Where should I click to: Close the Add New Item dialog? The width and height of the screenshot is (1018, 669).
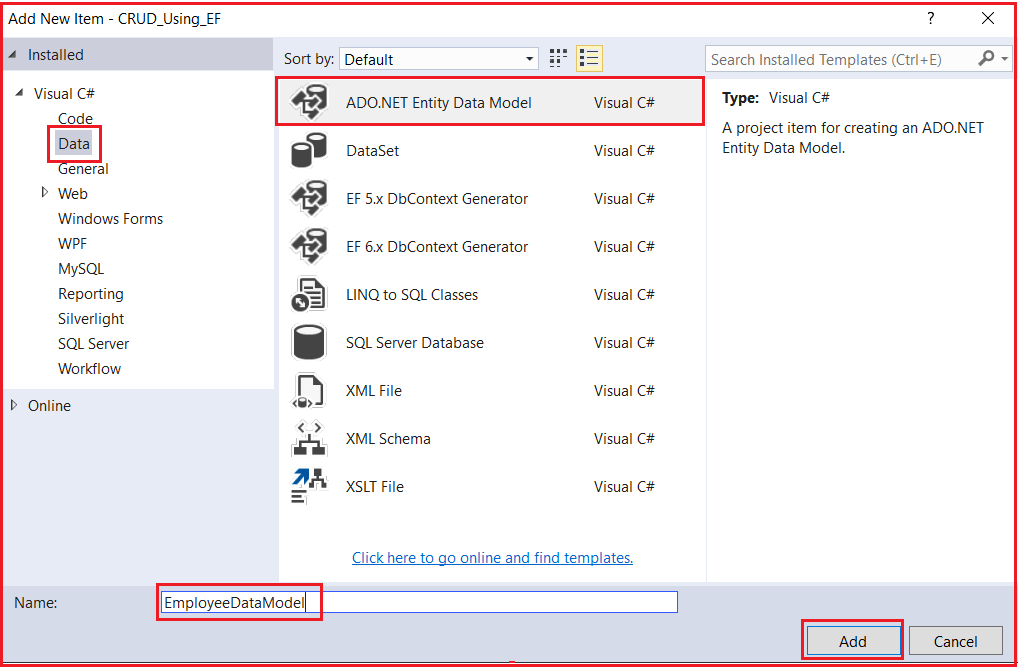[x=988, y=18]
